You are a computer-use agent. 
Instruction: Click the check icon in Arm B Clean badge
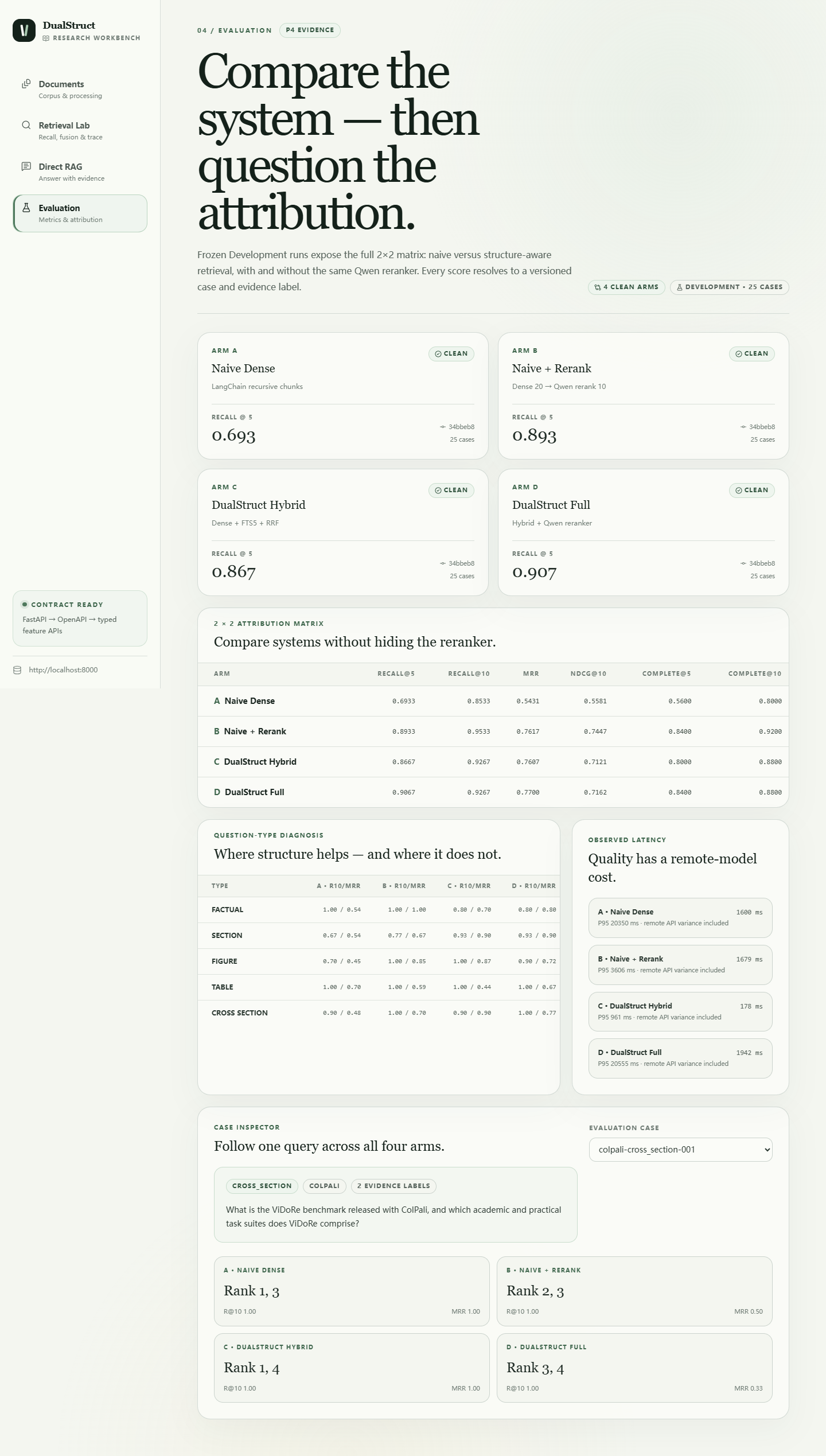click(739, 354)
